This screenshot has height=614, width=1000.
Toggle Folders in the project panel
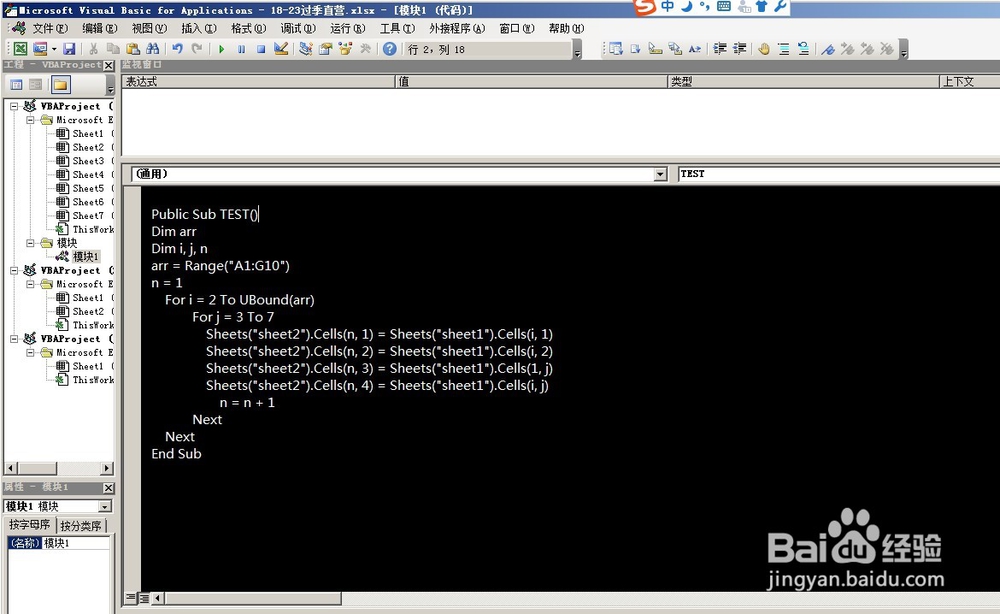[x=60, y=84]
